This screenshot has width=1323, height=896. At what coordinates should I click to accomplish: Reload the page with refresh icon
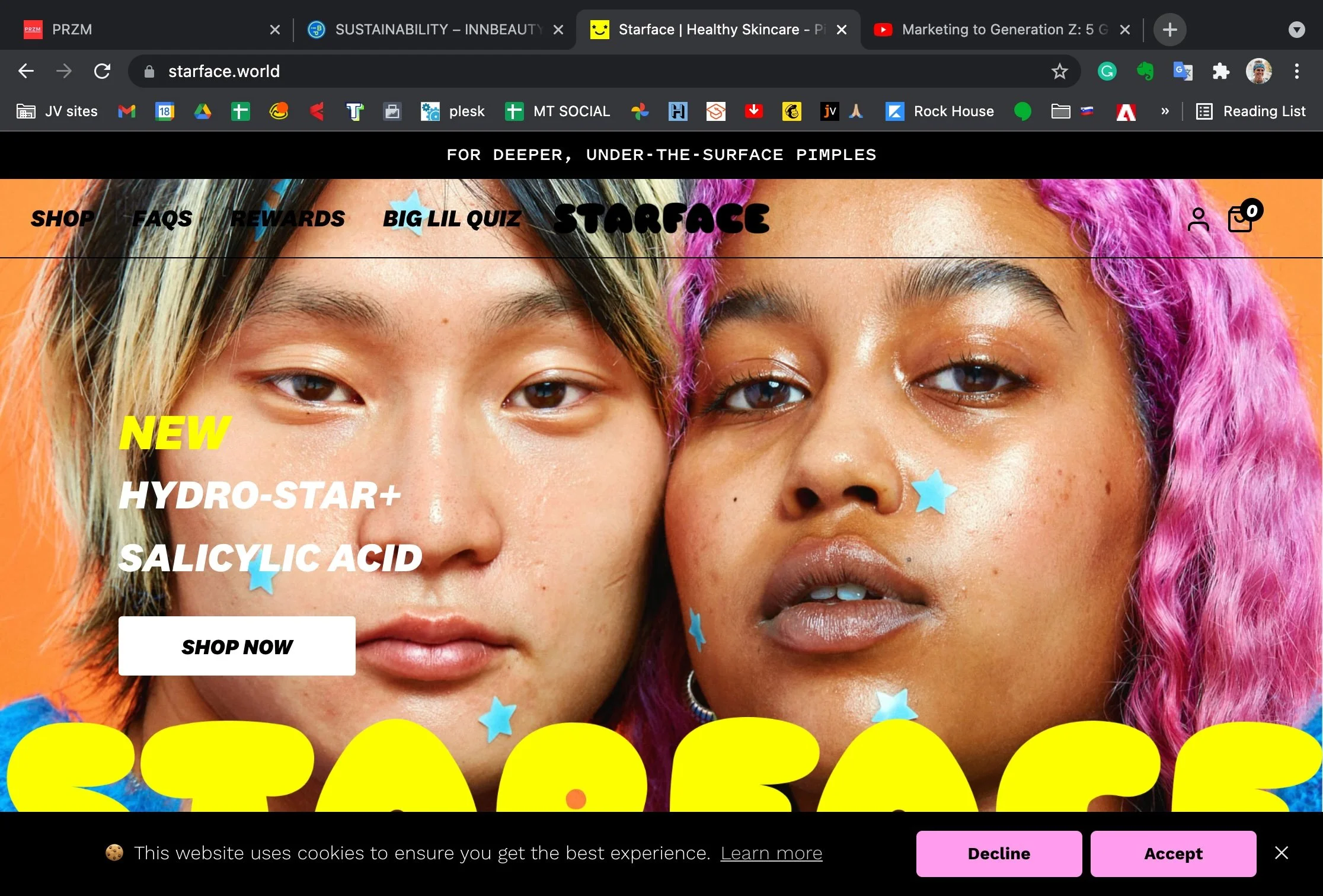(102, 72)
